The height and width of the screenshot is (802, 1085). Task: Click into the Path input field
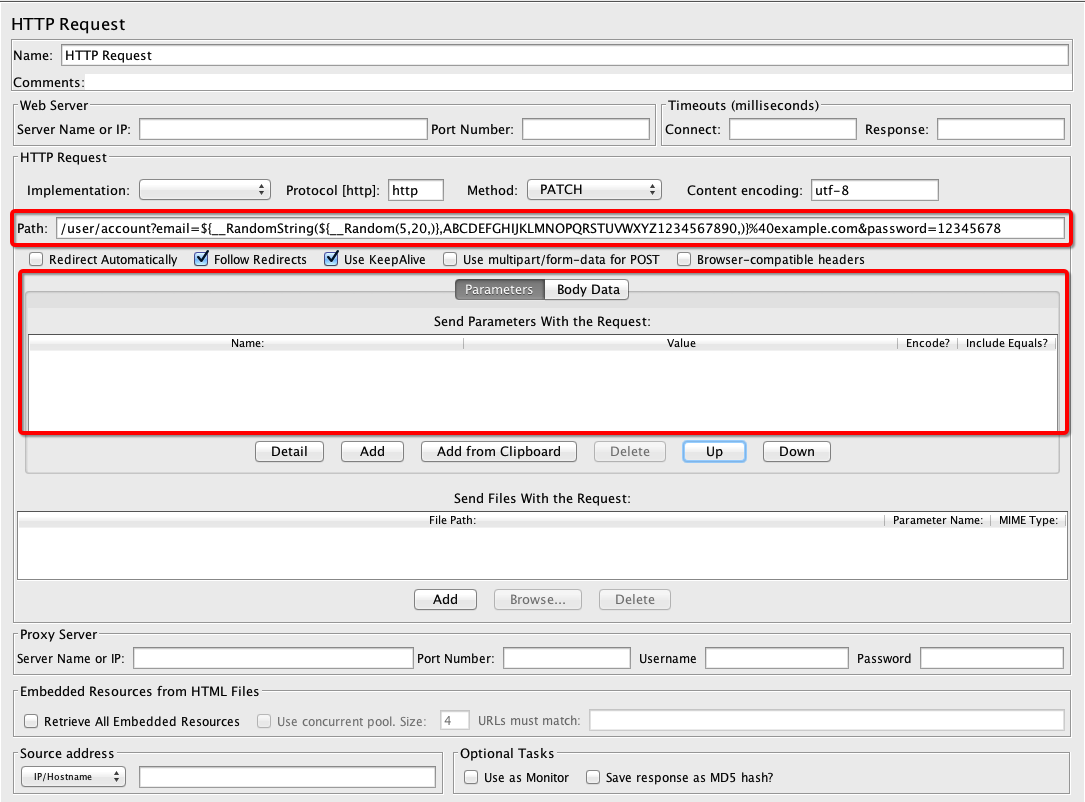560,229
